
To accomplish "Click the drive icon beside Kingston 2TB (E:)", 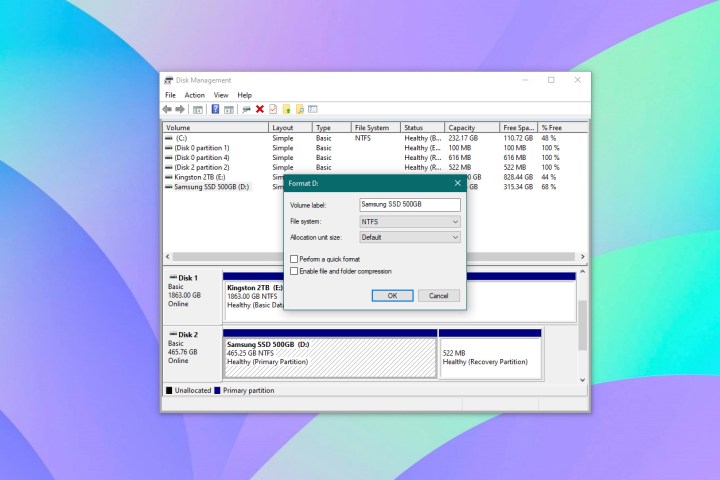I will pos(169,177).
